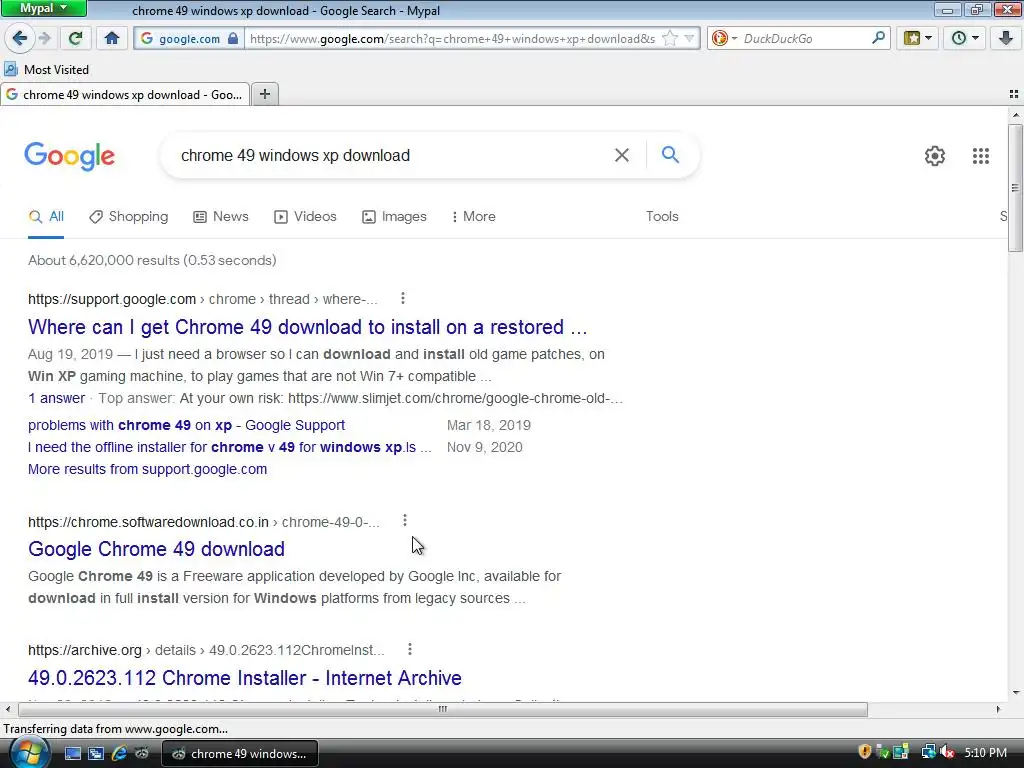Image resolution: width=1024 pixels, height=768 pixels.
Task: Click Switch between windows quick launch icon
Action: [x=96, y=754]
